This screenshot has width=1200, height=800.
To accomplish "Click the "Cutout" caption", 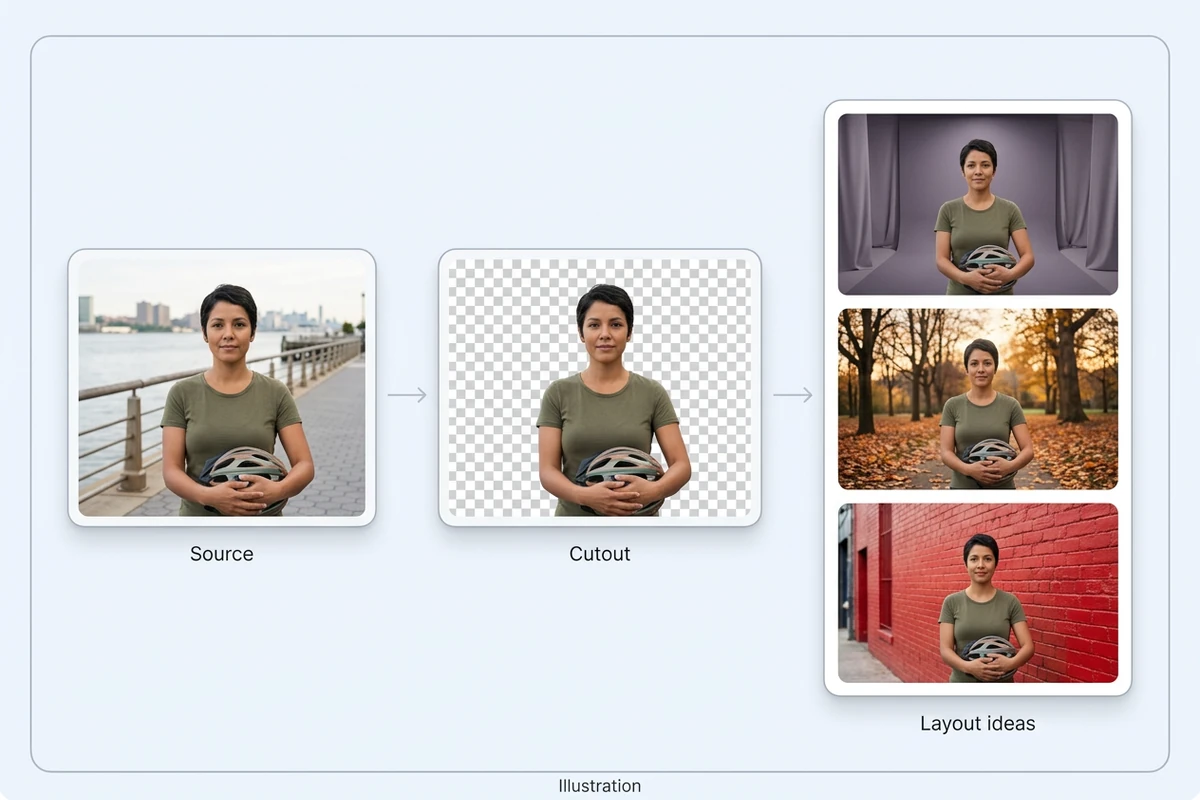I will pyautogui.click(x=600, y=554).
